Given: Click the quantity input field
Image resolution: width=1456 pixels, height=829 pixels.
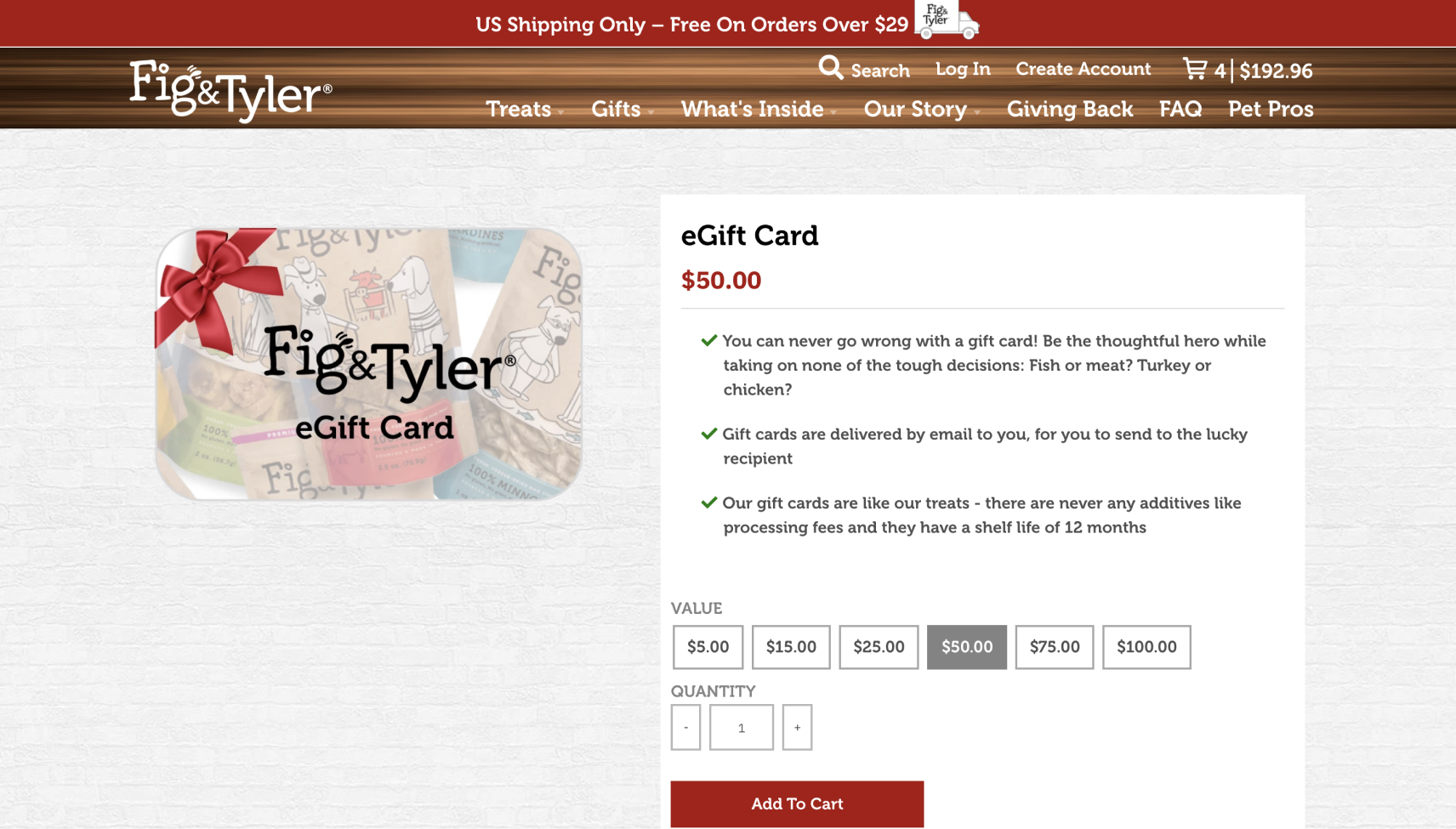Looking at the screenshot, I should (742, 727).
